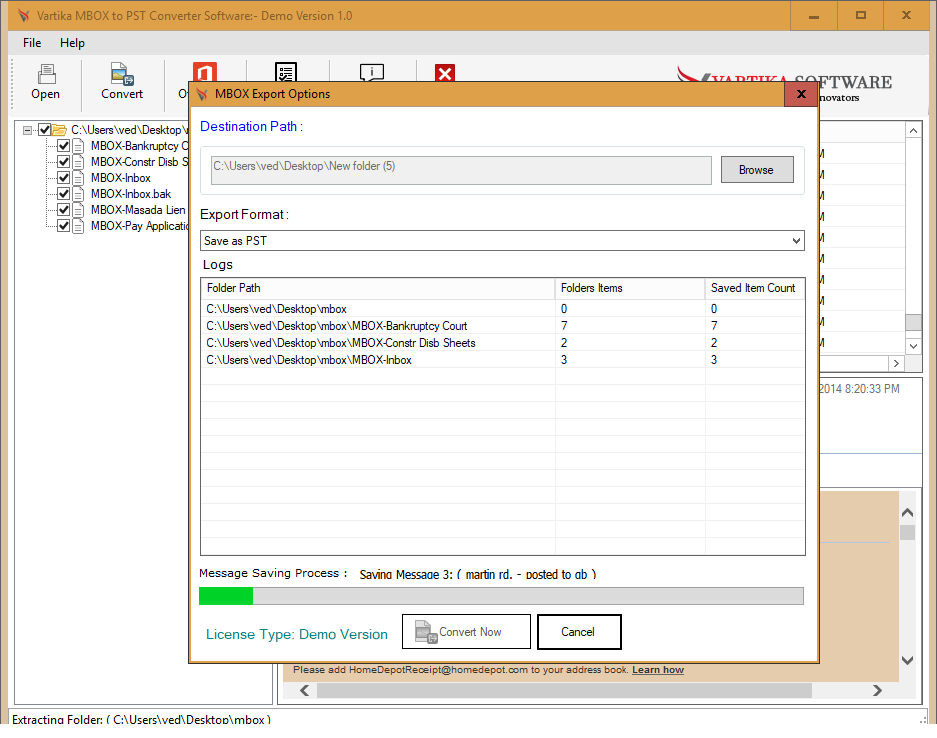Click file icon beside MBOX-Constr Disb
Screen dimensions: 937x738
[78, 162]
